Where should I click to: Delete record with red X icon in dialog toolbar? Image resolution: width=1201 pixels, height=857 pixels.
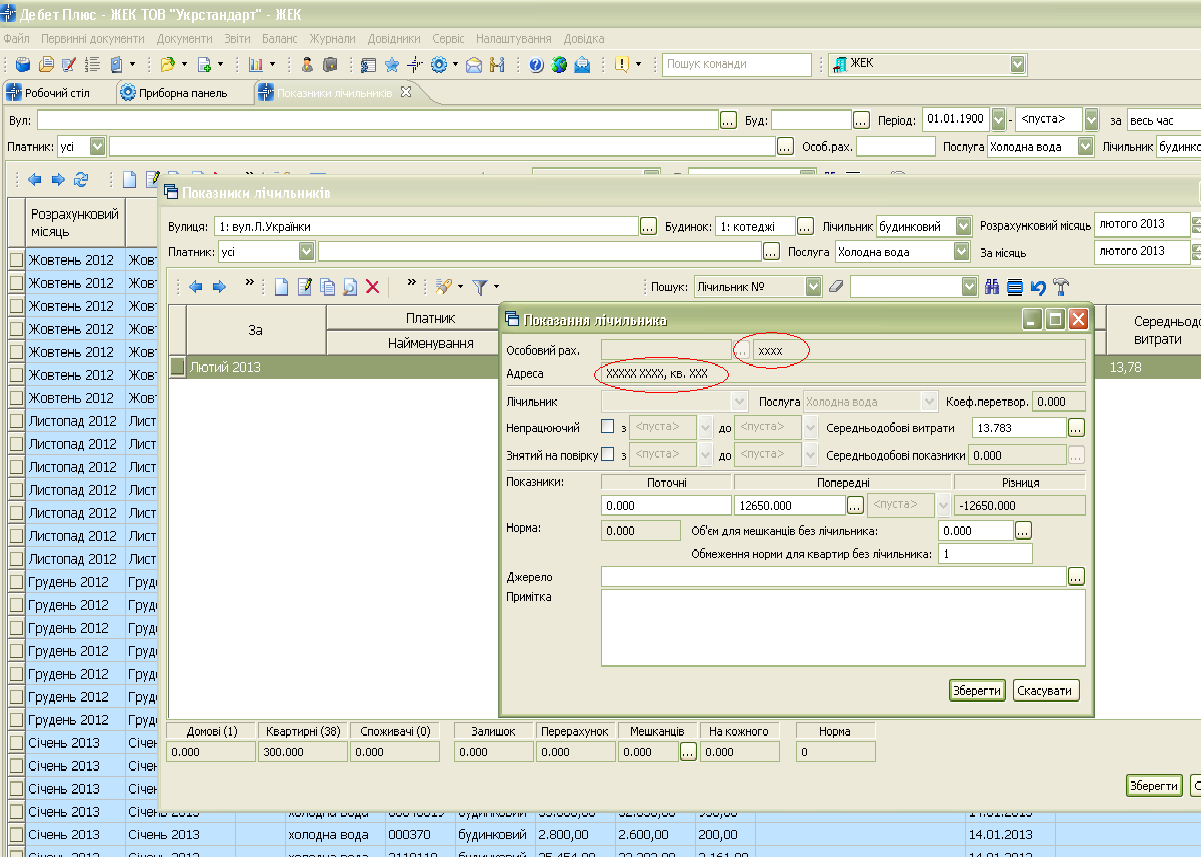click(x=372, y=287)
